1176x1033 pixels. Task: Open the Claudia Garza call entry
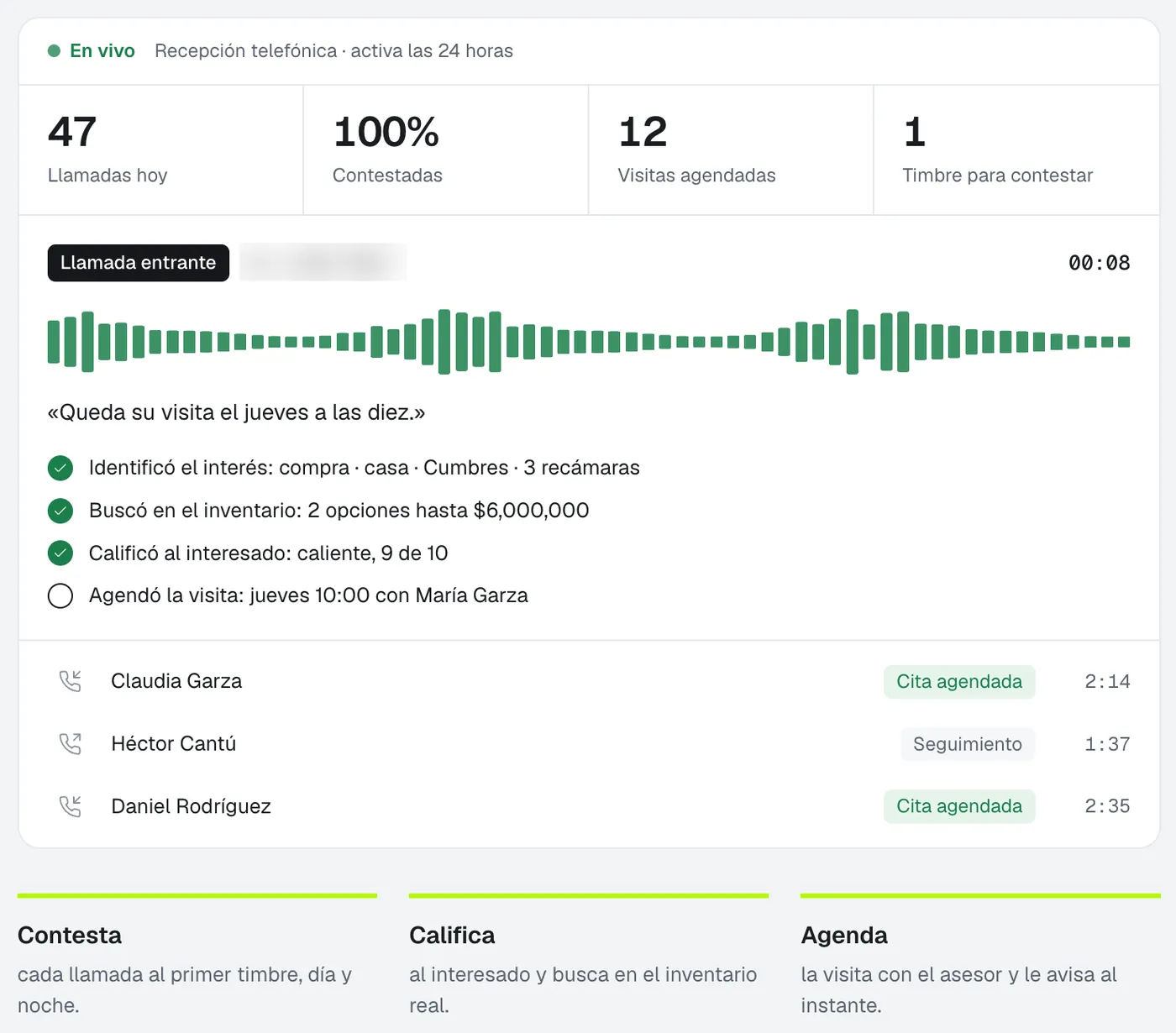coord(589,681)
